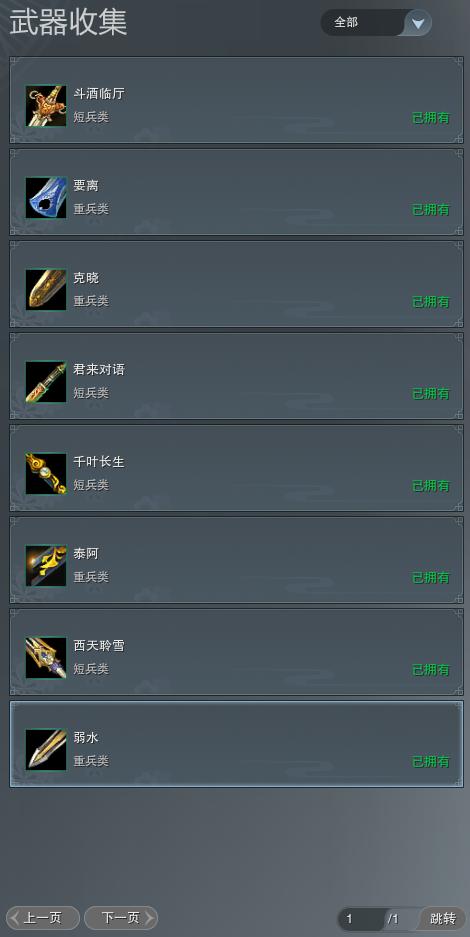The width and height of the screenshot is (470, 937).
Task: Select the 弱水 spearhead icon
Action: click(46, 750)
